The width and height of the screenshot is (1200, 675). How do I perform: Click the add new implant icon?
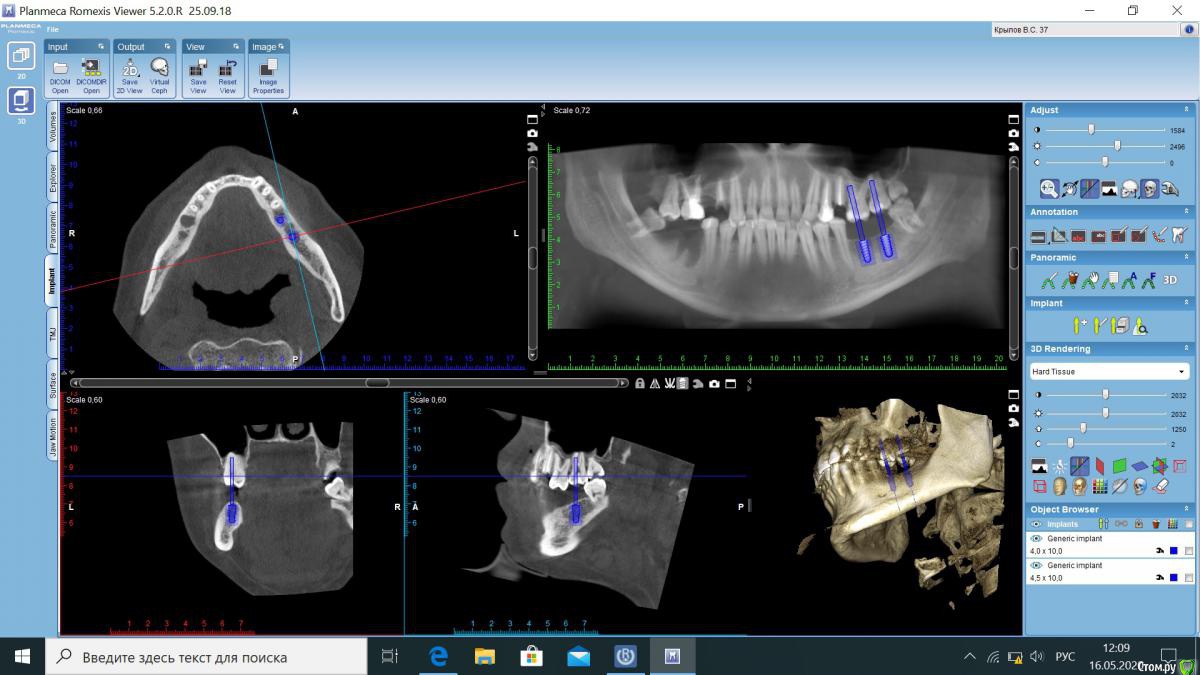[1079, 325]
